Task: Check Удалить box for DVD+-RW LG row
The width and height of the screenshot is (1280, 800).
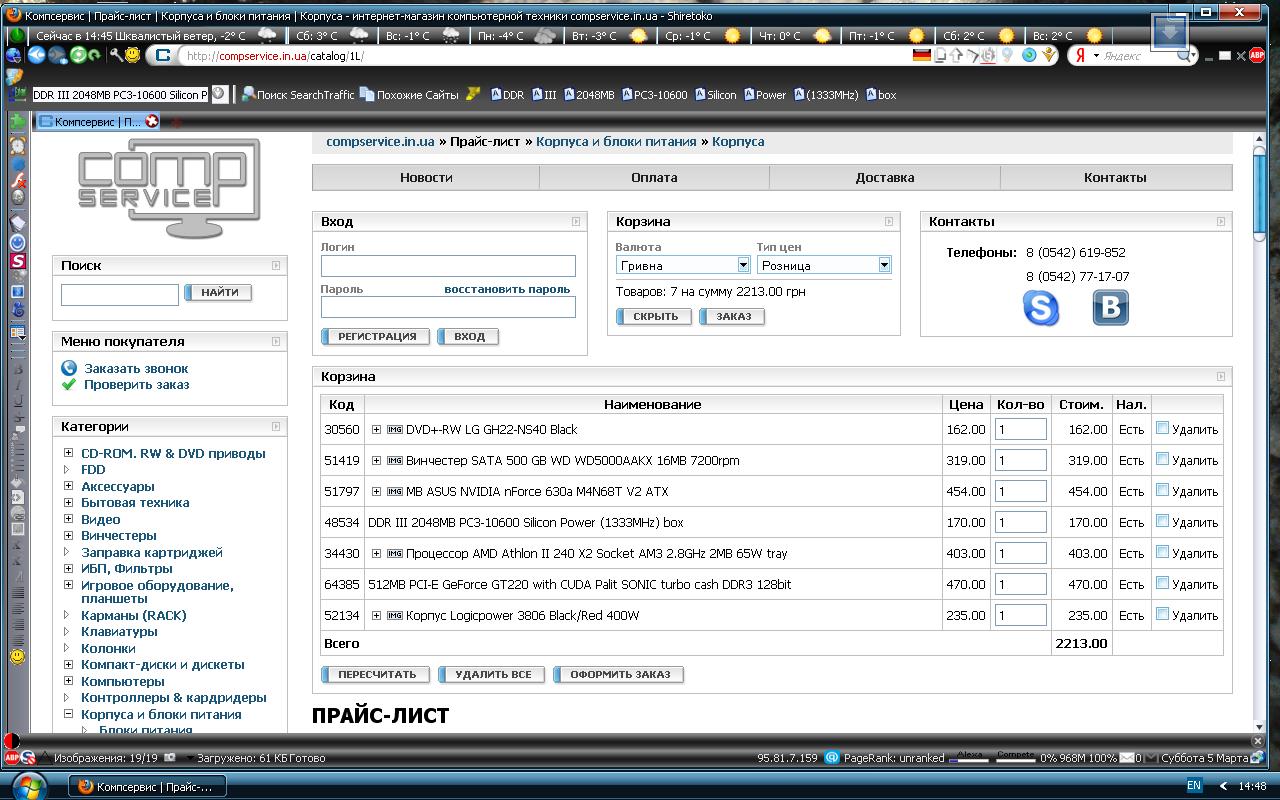Action: [x=1162, y=428]
